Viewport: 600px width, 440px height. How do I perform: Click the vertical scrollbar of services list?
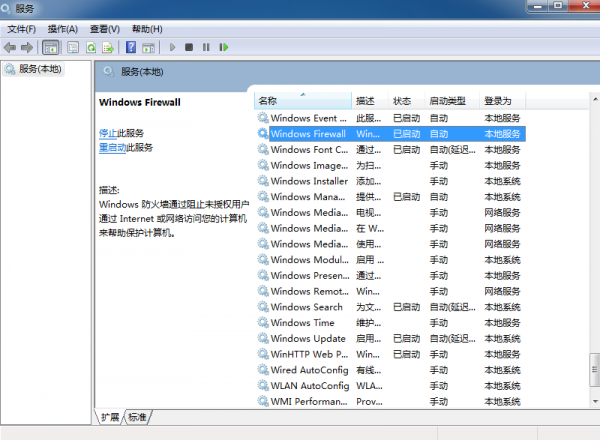click(594, 250)
